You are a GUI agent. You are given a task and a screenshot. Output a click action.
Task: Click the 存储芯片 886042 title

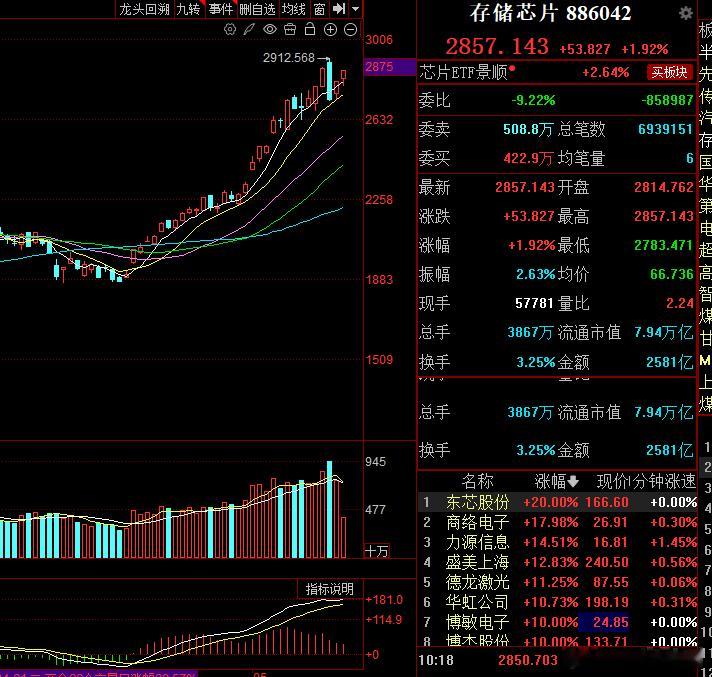tap(550, 13)
